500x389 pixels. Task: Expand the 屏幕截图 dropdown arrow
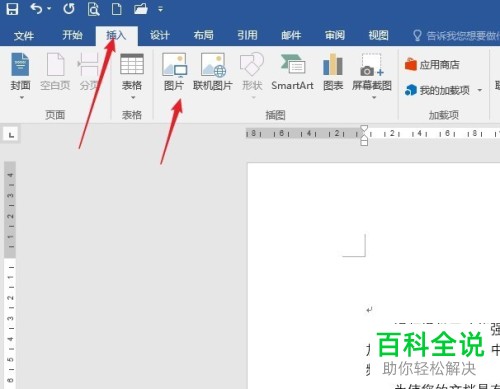click(374, 98)
